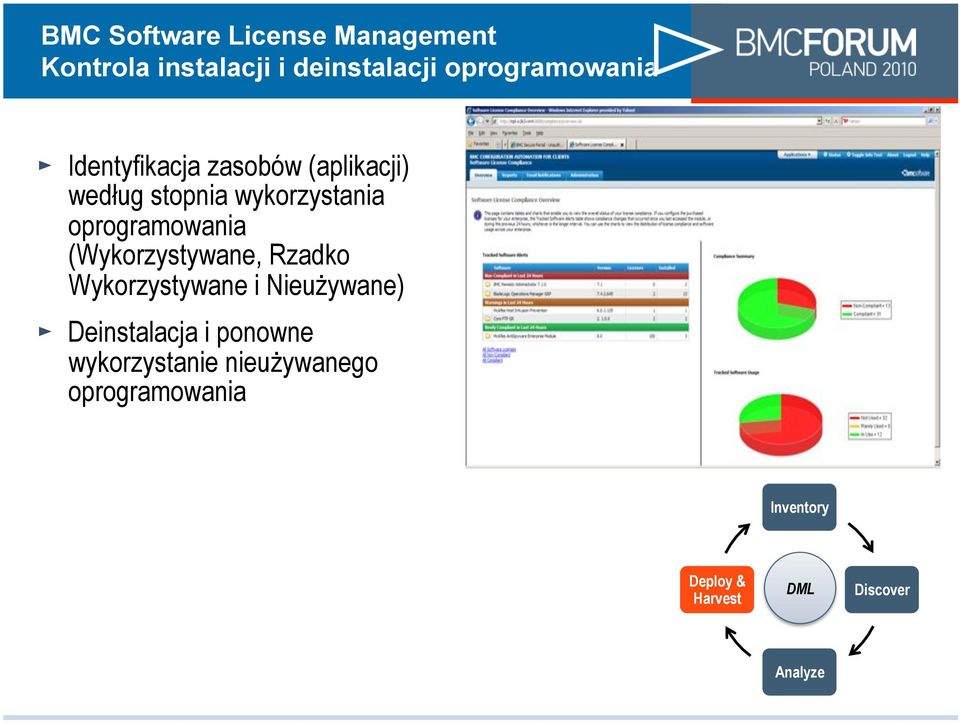Open the All Non-Compliant link
The height and width of the screenshot is (724, 960).
497,355
